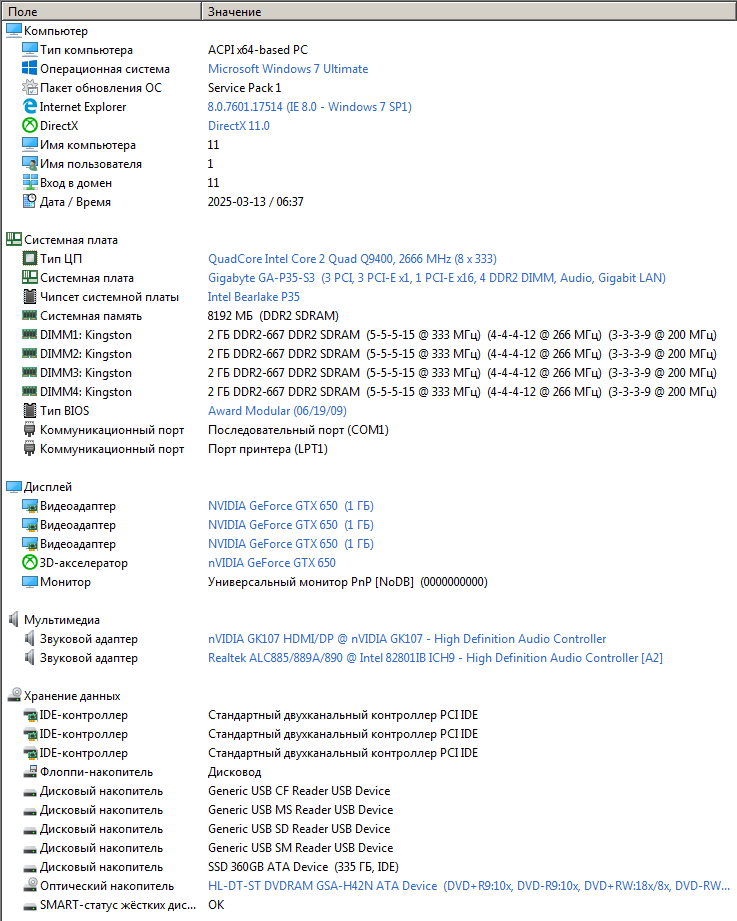The image size is (737, 921).
Task: Open the QuadCore Intel Core 2 Quad Q9400 link
Action: tap(352, 258)
